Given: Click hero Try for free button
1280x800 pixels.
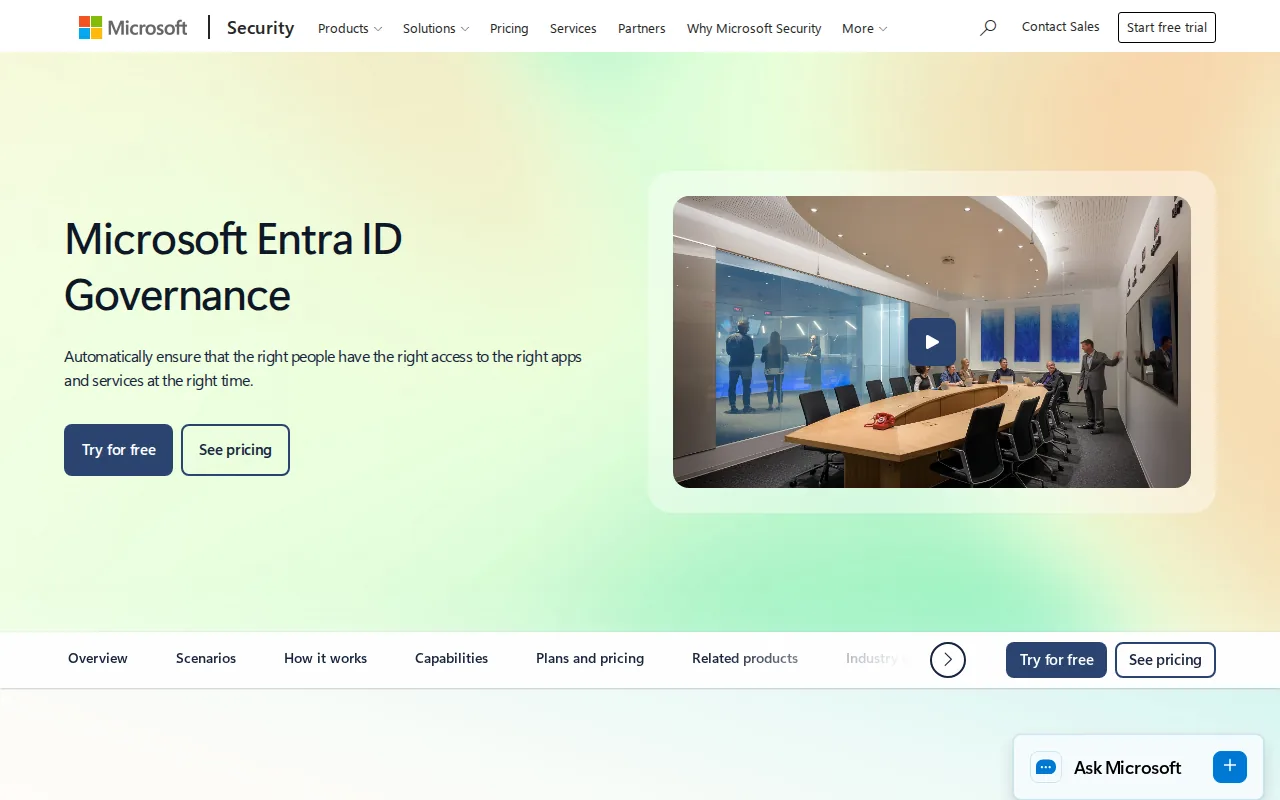Looking at the screenshot, I should (x=118, y=450).
